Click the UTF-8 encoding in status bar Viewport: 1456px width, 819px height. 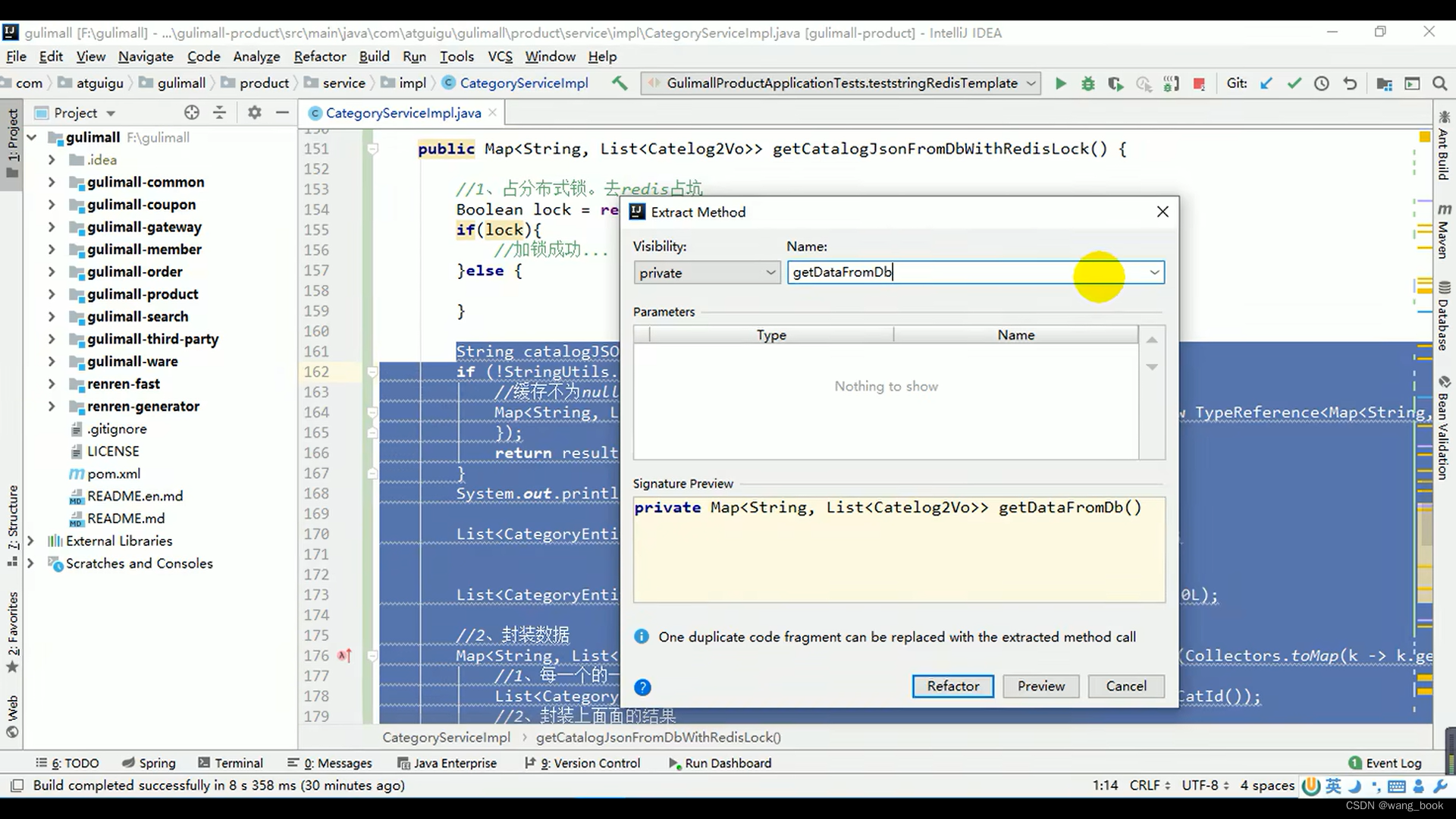(x=1205, y=786)
